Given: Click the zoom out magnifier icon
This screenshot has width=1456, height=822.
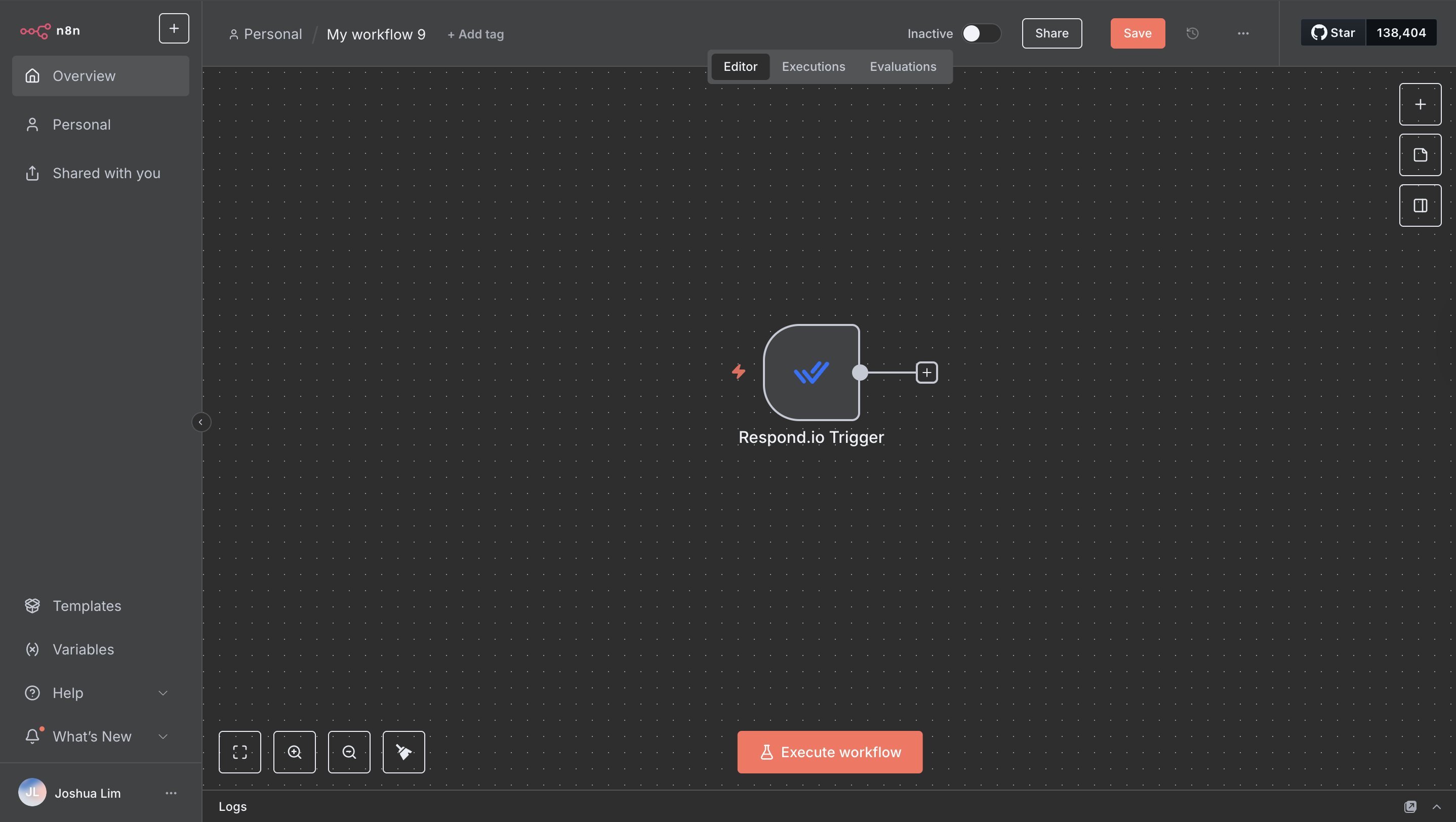Looking at the screenshot, I should pos(349,752).
